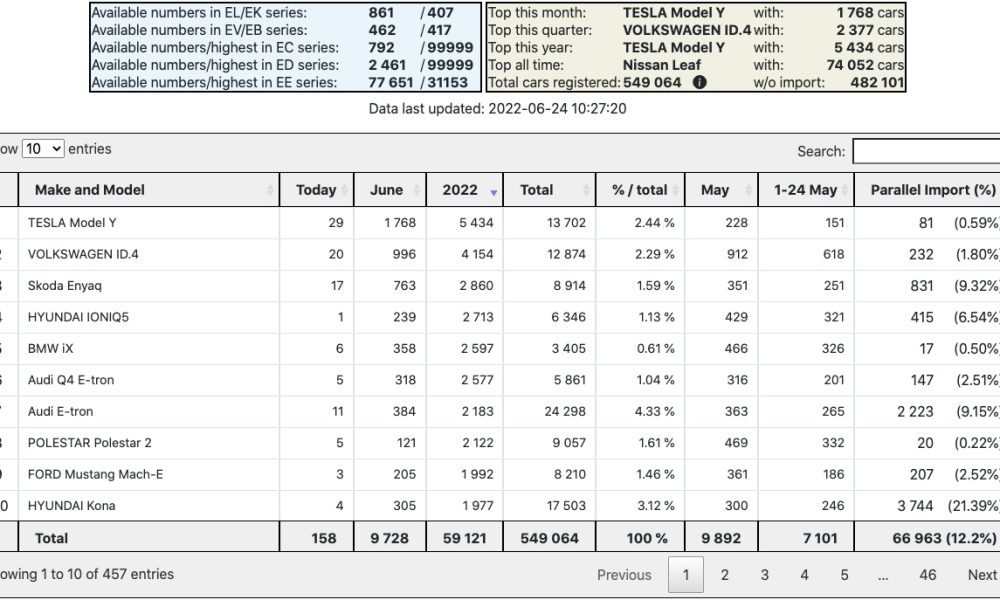Select the 77 651 EE series available numbers

391,82
